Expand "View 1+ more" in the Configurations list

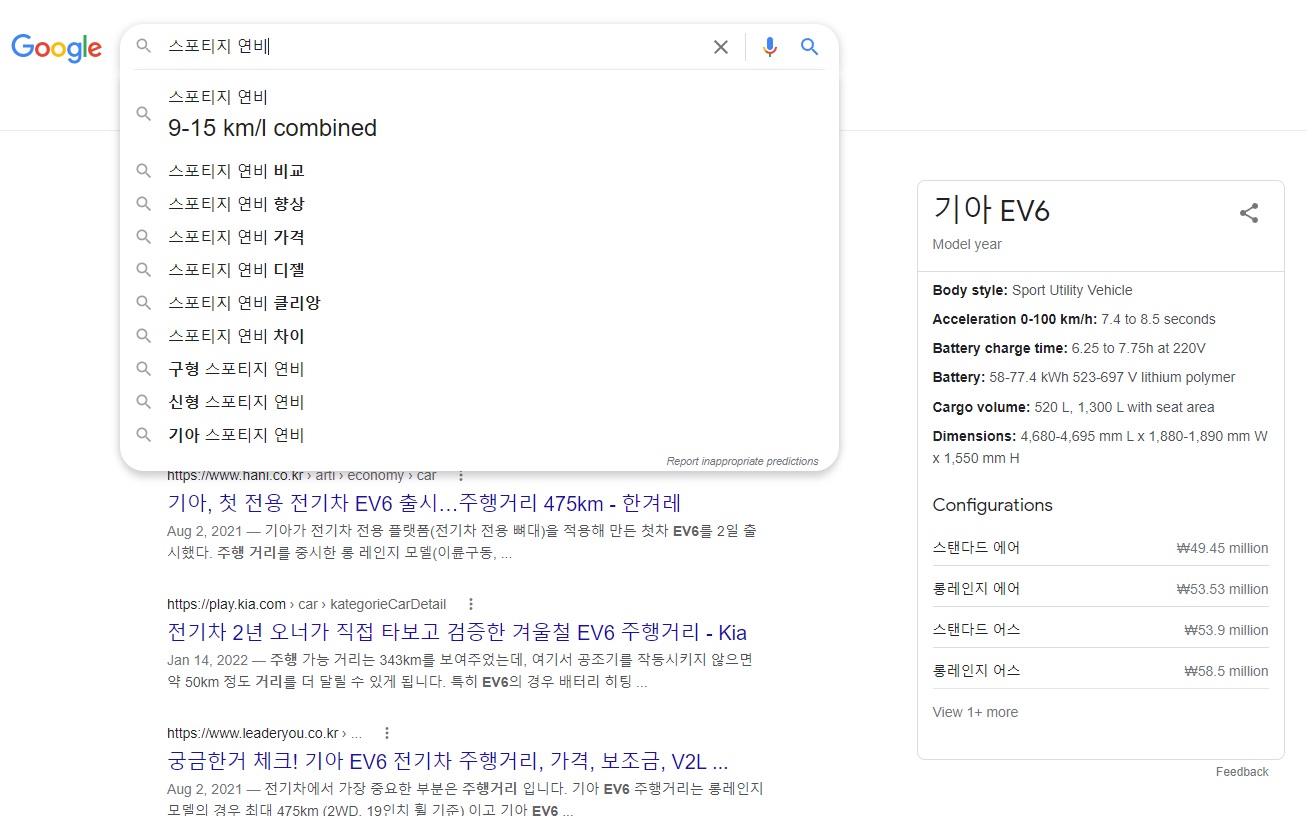[x=975, y=711]
